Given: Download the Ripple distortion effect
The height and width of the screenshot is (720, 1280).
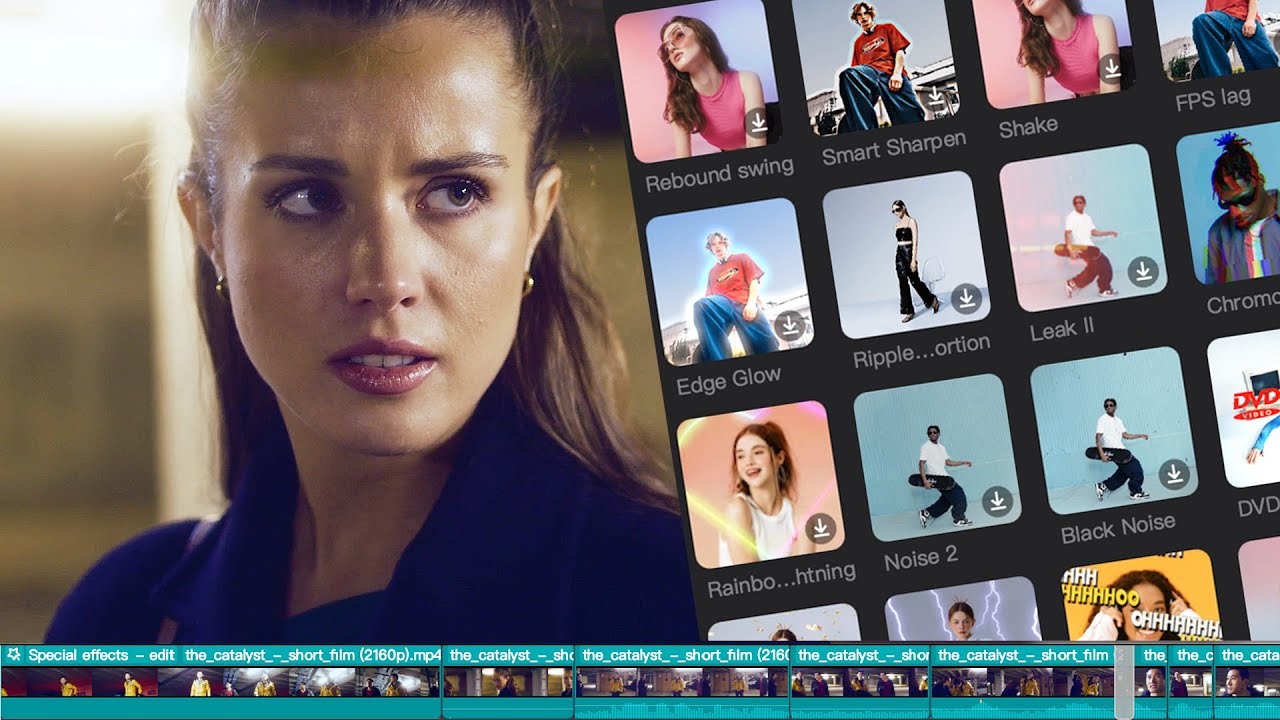Looking at the screenshot, I should (966, 298).
